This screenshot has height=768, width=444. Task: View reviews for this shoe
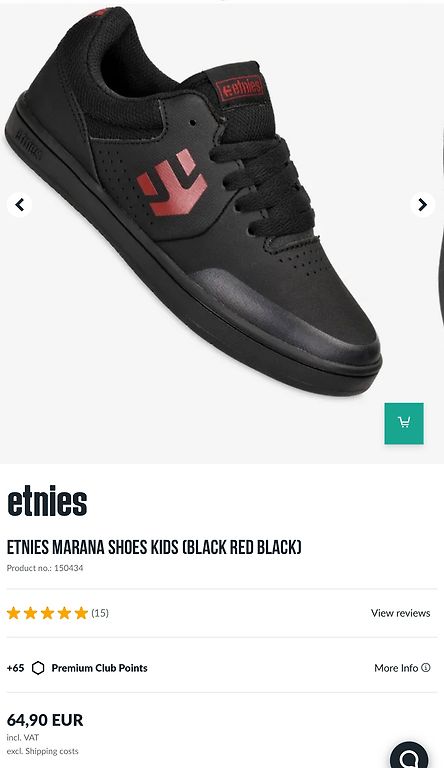point(400,613)
